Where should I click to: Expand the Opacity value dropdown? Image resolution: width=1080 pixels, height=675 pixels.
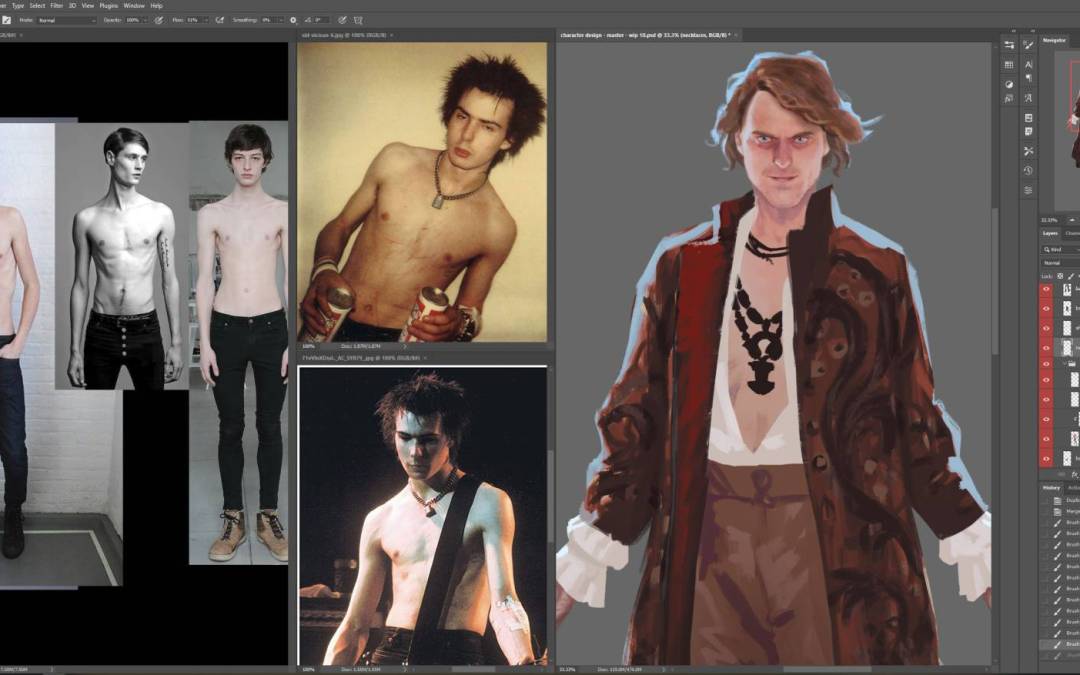tap(147, 19)
